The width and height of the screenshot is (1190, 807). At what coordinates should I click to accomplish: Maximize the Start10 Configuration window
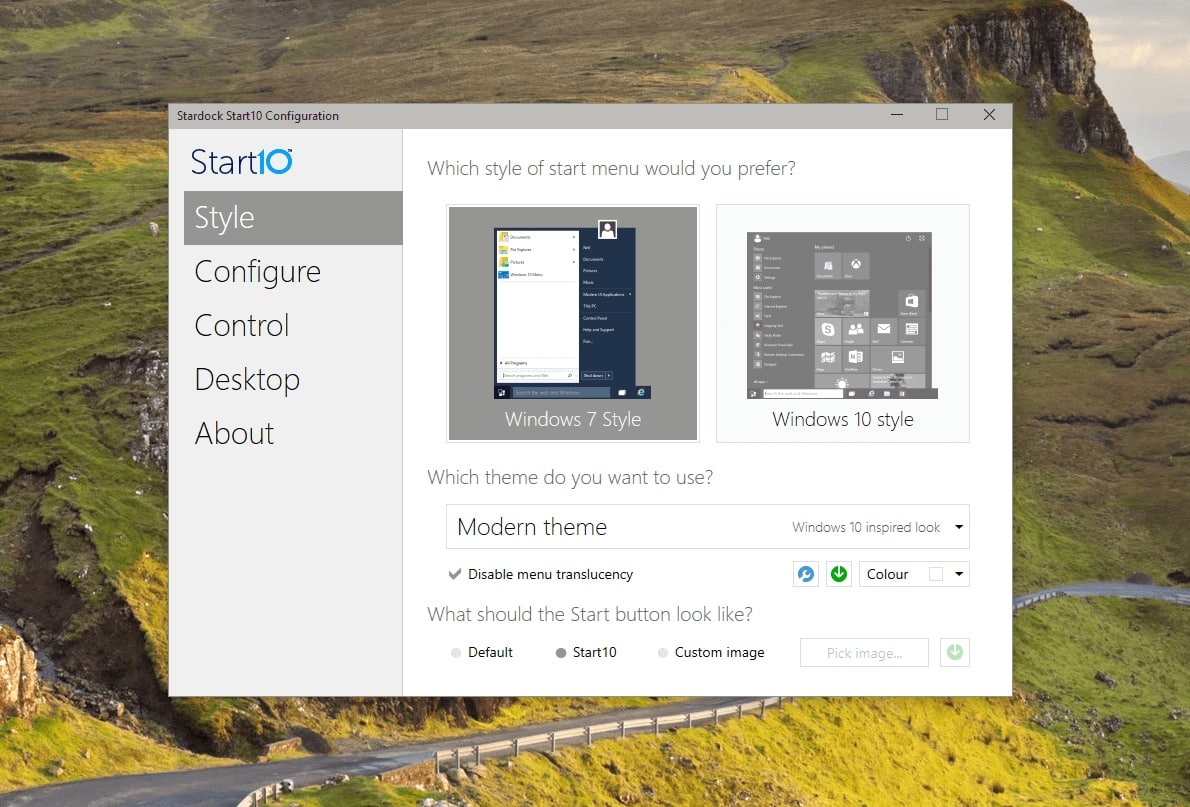pyautogui.click(x=942, y=115)
